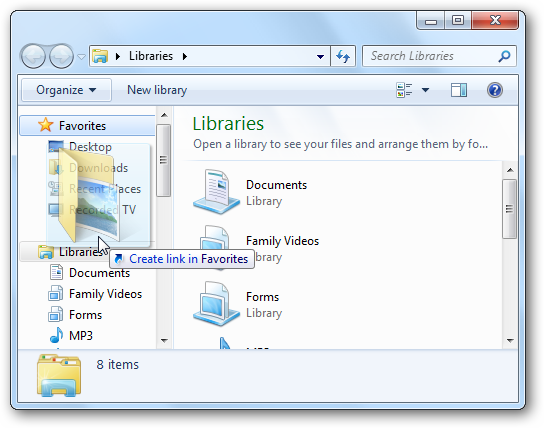Click the Forward navigation arrow
Image resolution: width=544 pixels, height=428 pixels.
[x=61, y=56]
